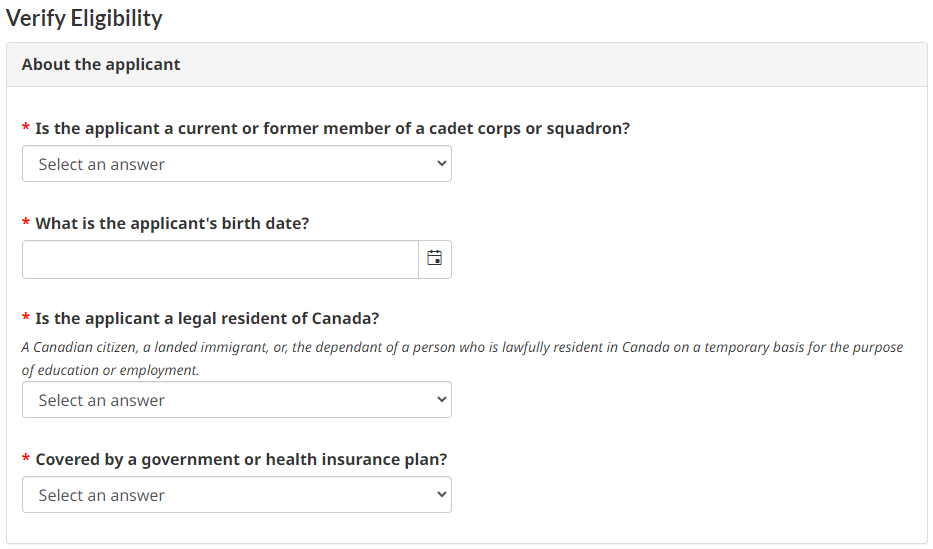The height and width of the screenshot is (549, 933).
Task: Click the "Verify Eligibility" page heading
Action: 84,18
